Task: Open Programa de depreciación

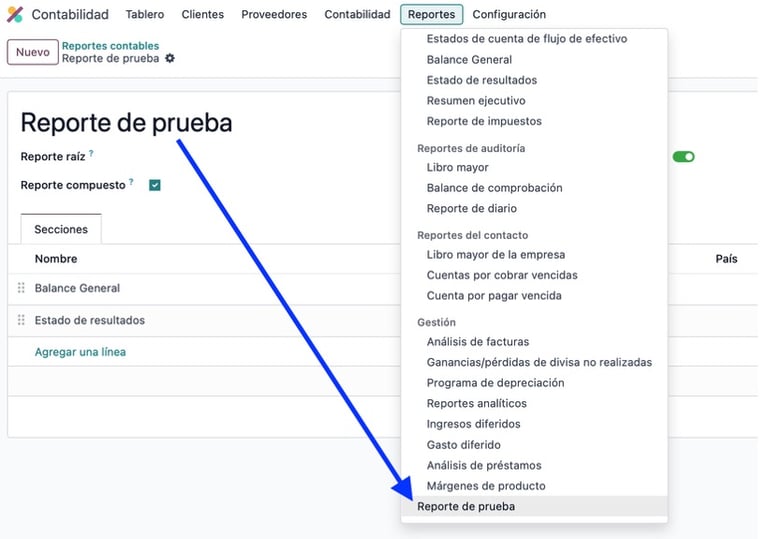Action: pyautogui.click(x=495, y=383)
